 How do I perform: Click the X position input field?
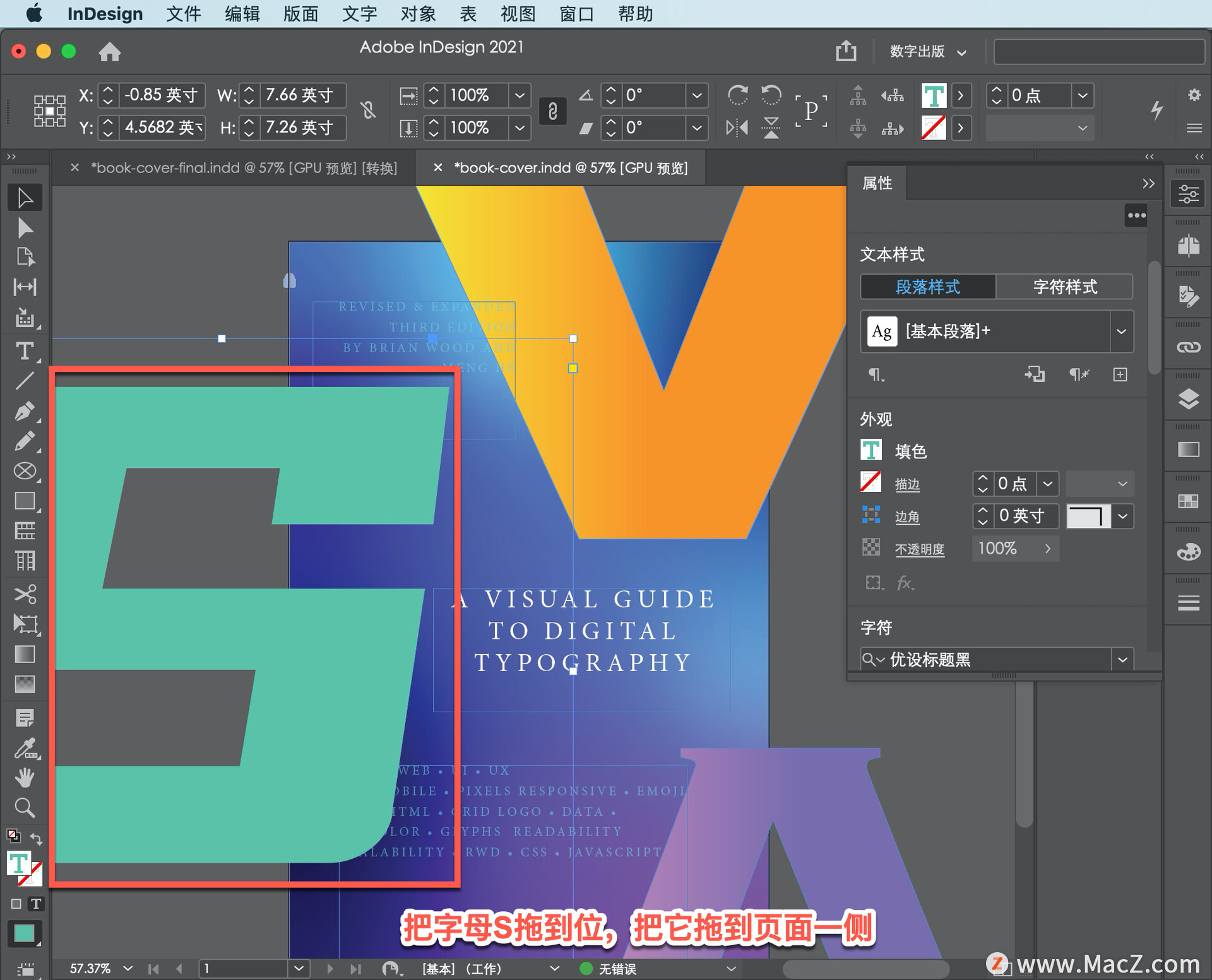(x=161, y=95)
